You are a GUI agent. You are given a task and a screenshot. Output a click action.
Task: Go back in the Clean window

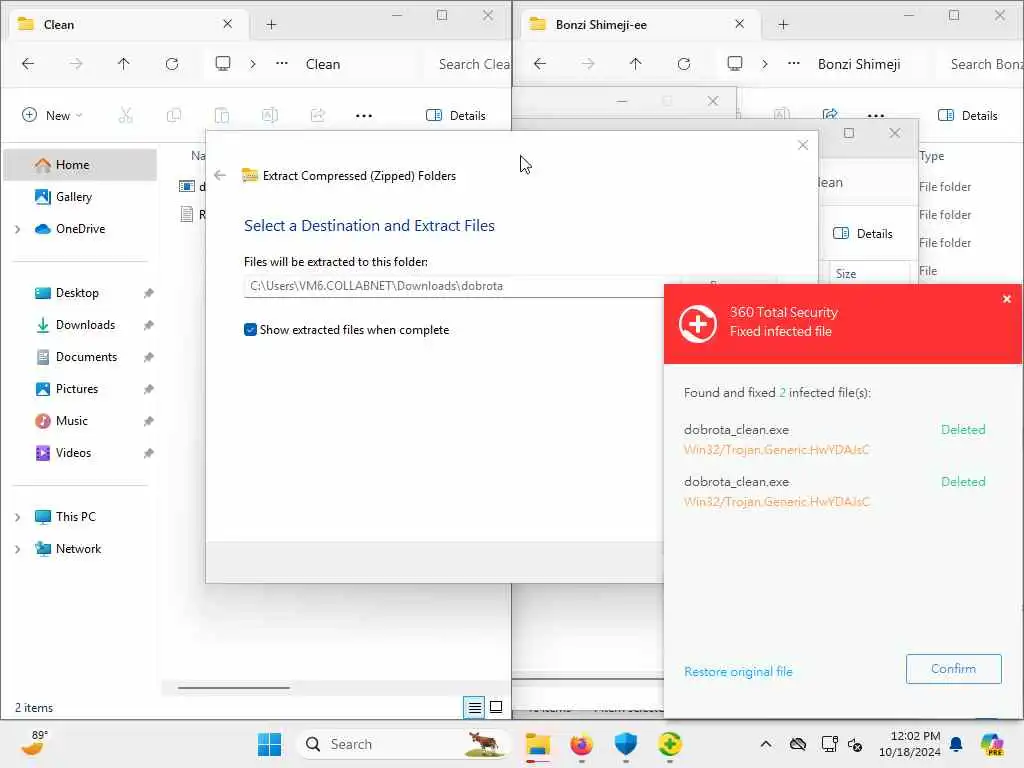click(28, 64)
